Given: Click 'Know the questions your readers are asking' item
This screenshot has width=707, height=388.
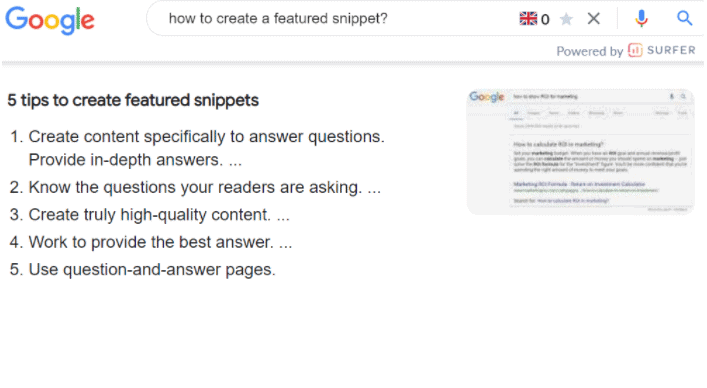Looking at the screenshot, I should click(x=204, y=187).
